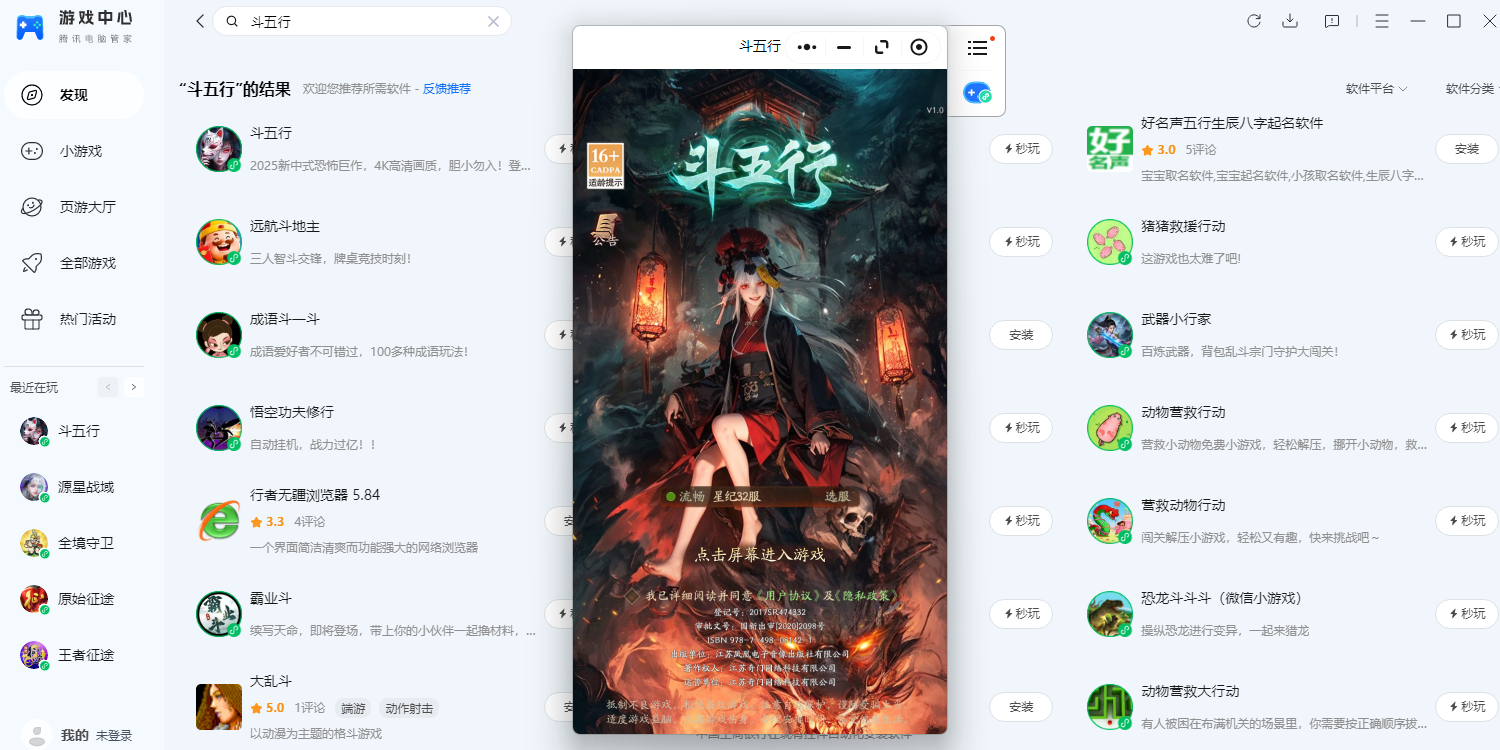1500x750 pixels.
Task: Install 好名声五行生辰八字起名软件
Action: tap(1467, 149)
